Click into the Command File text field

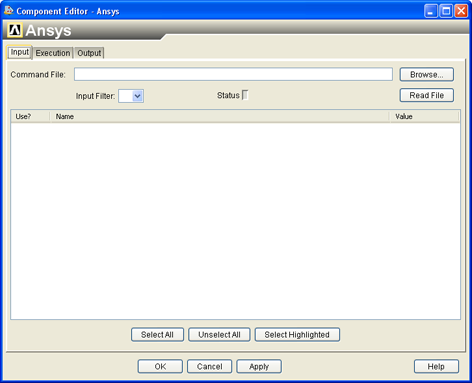233,74
